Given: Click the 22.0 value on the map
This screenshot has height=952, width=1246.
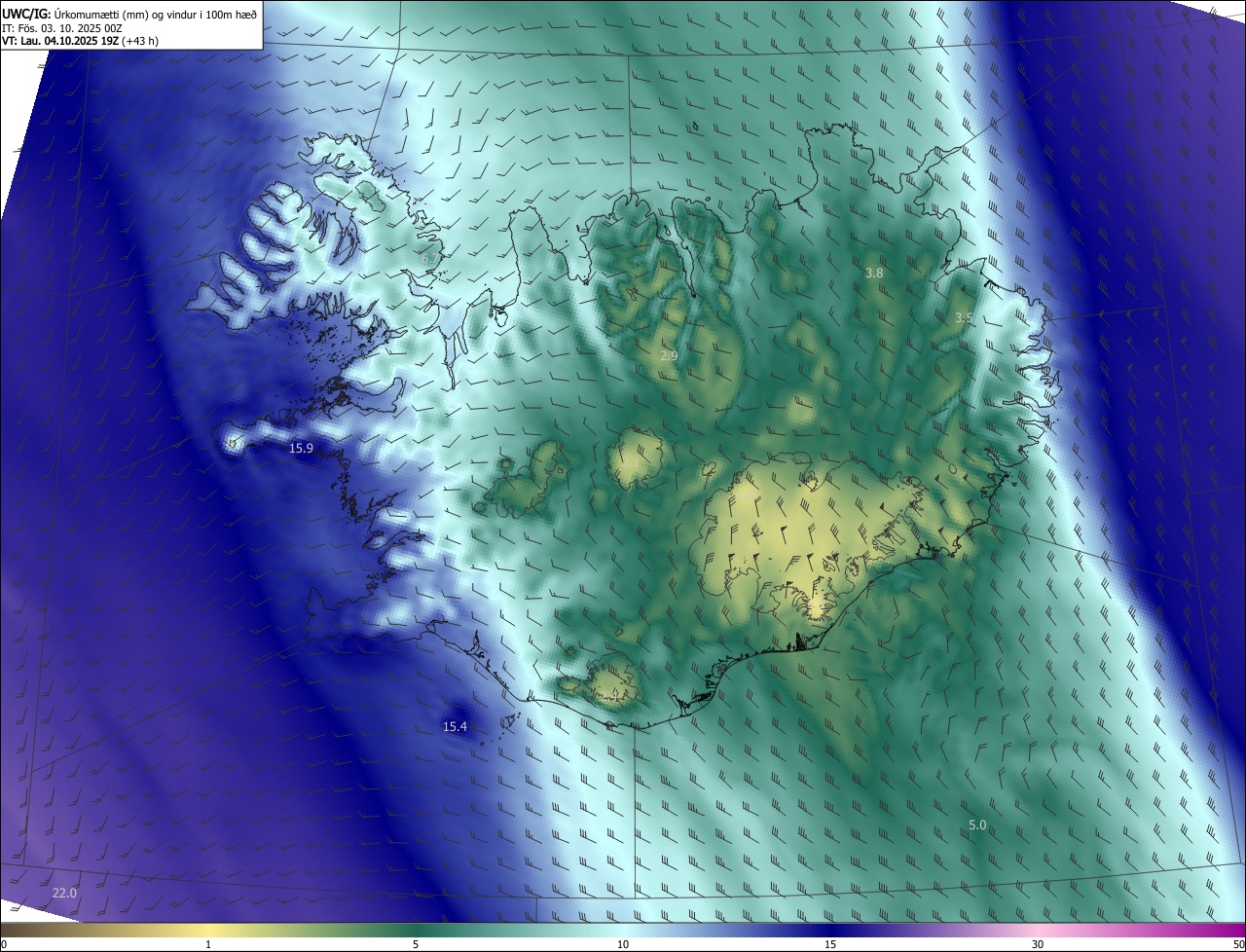Looking at the screenshot, I should click(64, 894).
